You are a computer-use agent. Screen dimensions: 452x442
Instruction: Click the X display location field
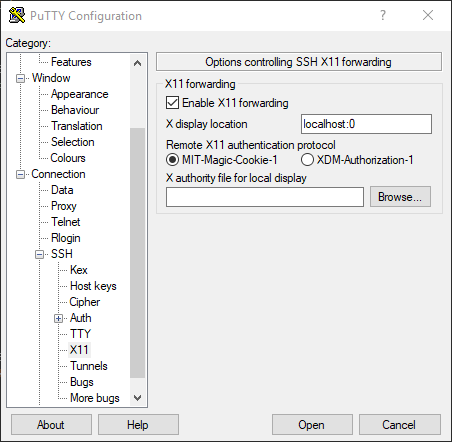point(366,124)
